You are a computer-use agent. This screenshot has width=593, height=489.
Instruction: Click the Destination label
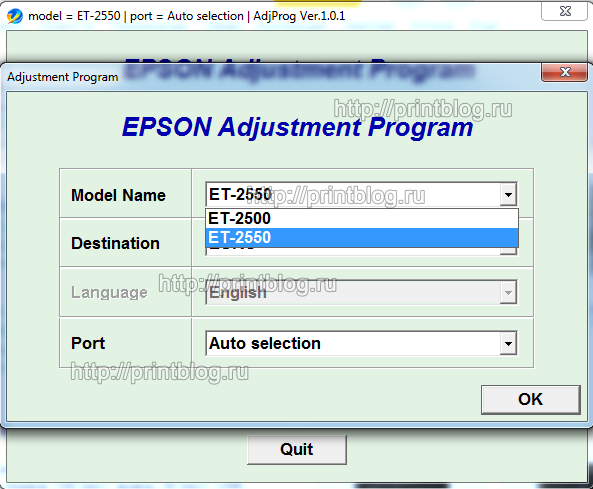point(115,243)
